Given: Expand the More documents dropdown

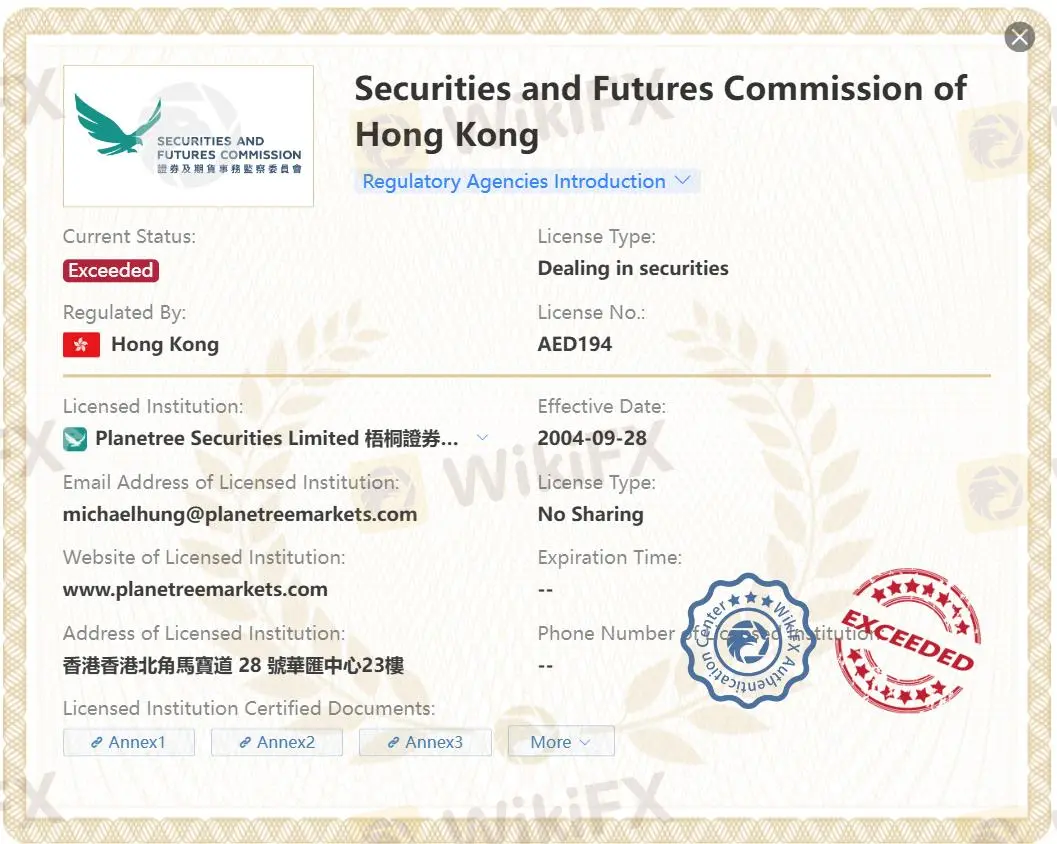Looking at the screenshot, I should (x=561, y=742).
